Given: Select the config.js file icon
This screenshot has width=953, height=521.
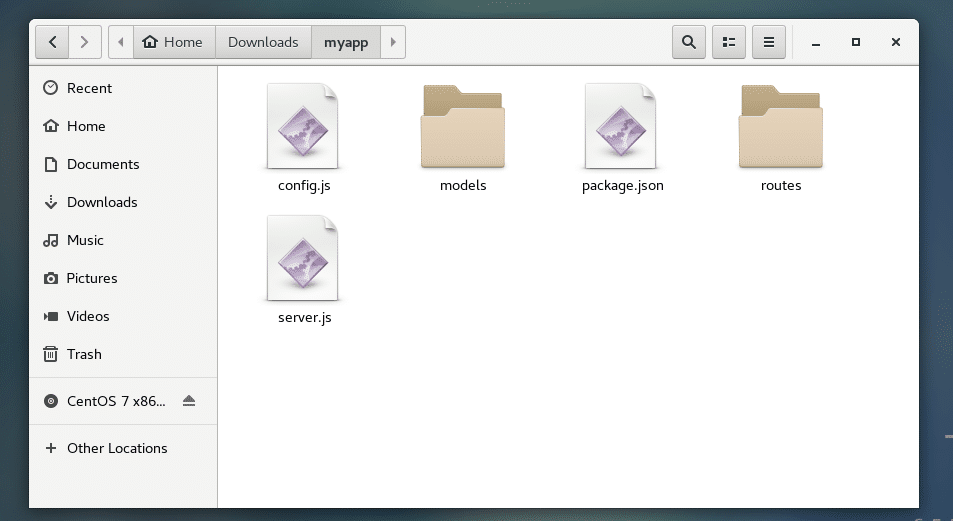Looking at the screenshot, I should 303,126.
